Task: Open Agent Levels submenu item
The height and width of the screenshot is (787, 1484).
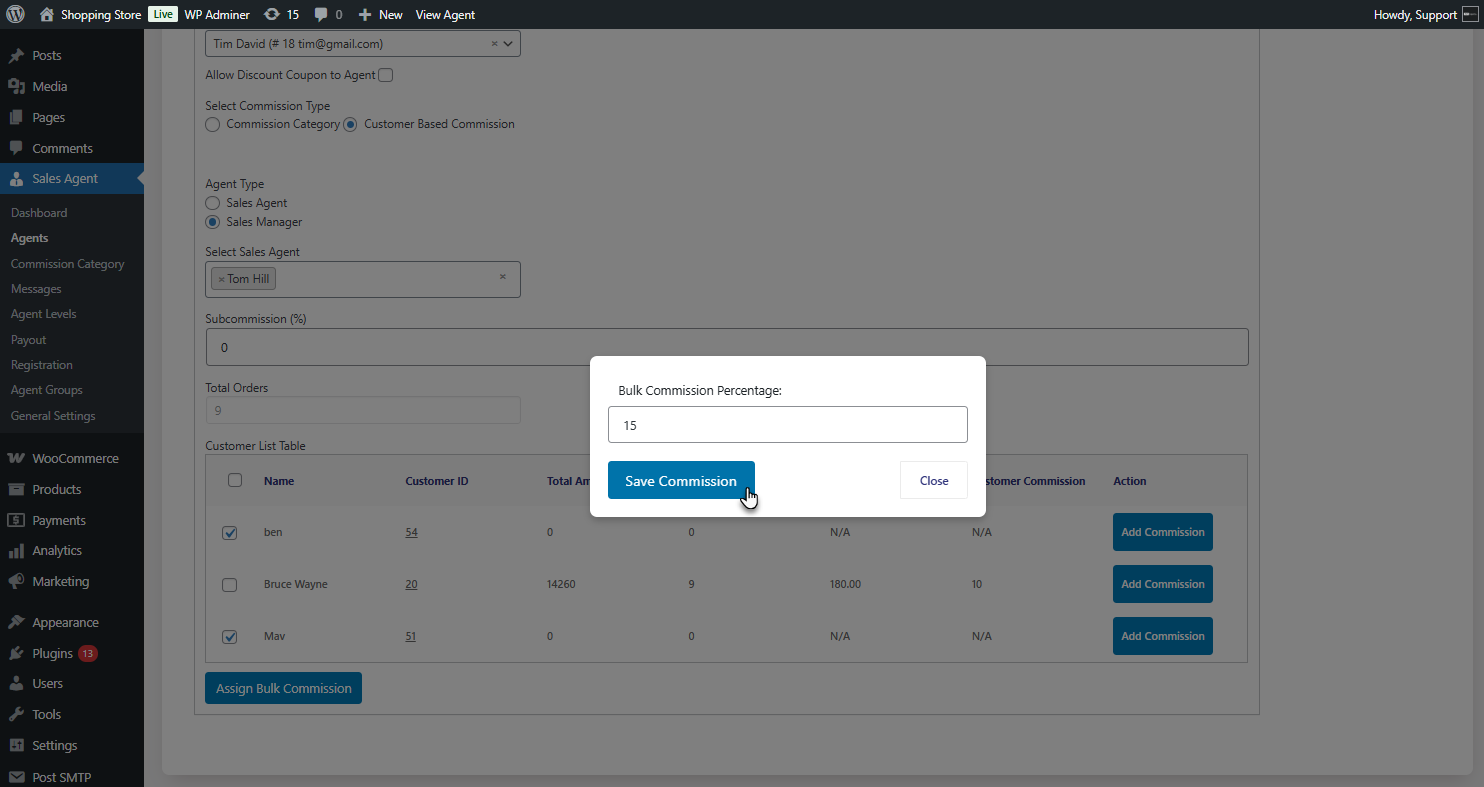Action: [x=43, y=314]
